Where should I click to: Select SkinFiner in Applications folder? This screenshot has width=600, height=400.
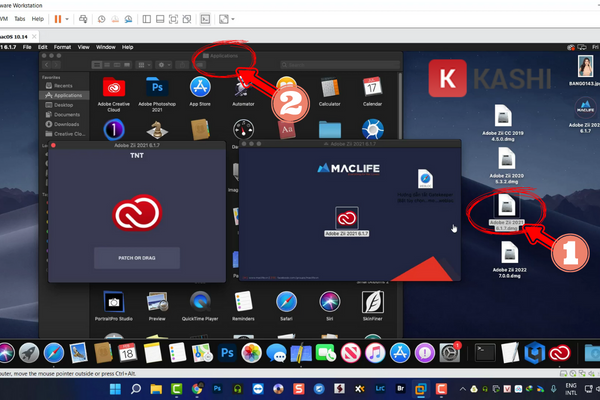pos(373,305)
